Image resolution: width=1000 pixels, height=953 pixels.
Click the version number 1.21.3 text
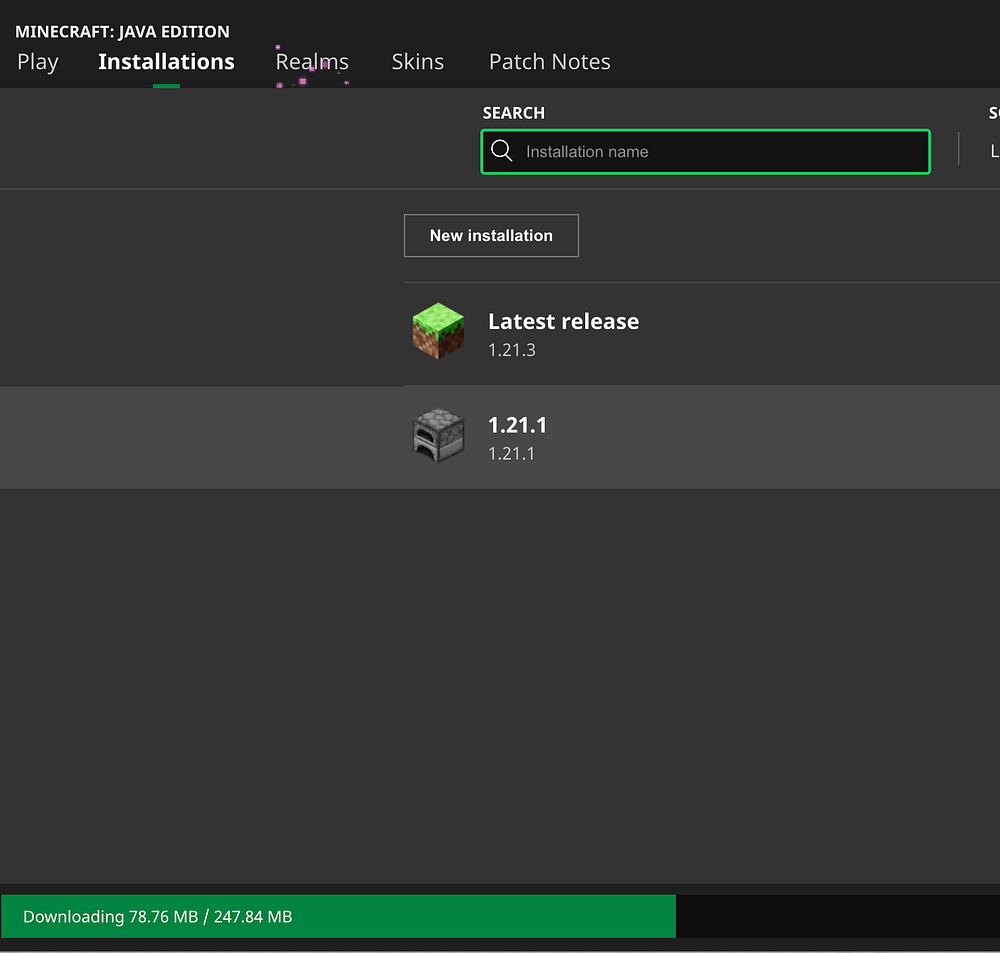[x=512, y=350]
